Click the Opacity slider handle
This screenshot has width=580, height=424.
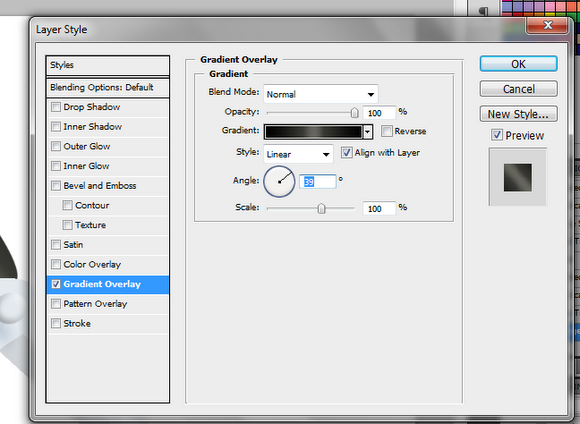pyautogui.click(x=354, y=112)
